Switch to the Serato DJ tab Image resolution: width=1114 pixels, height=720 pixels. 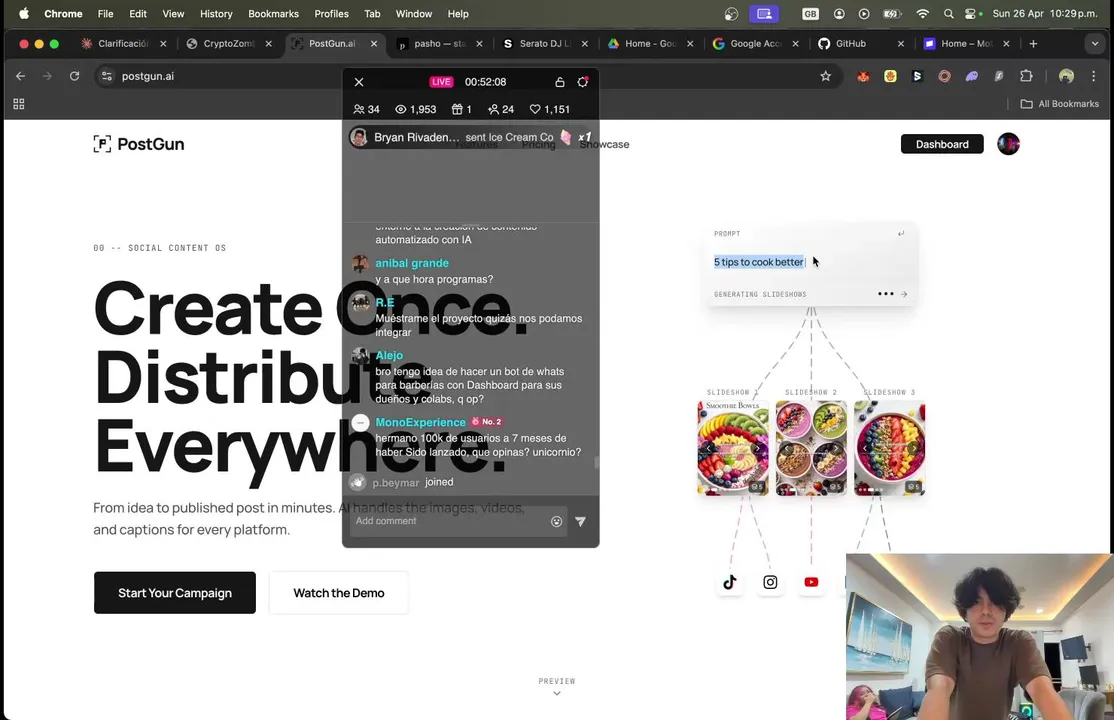[x=544, y=43]
